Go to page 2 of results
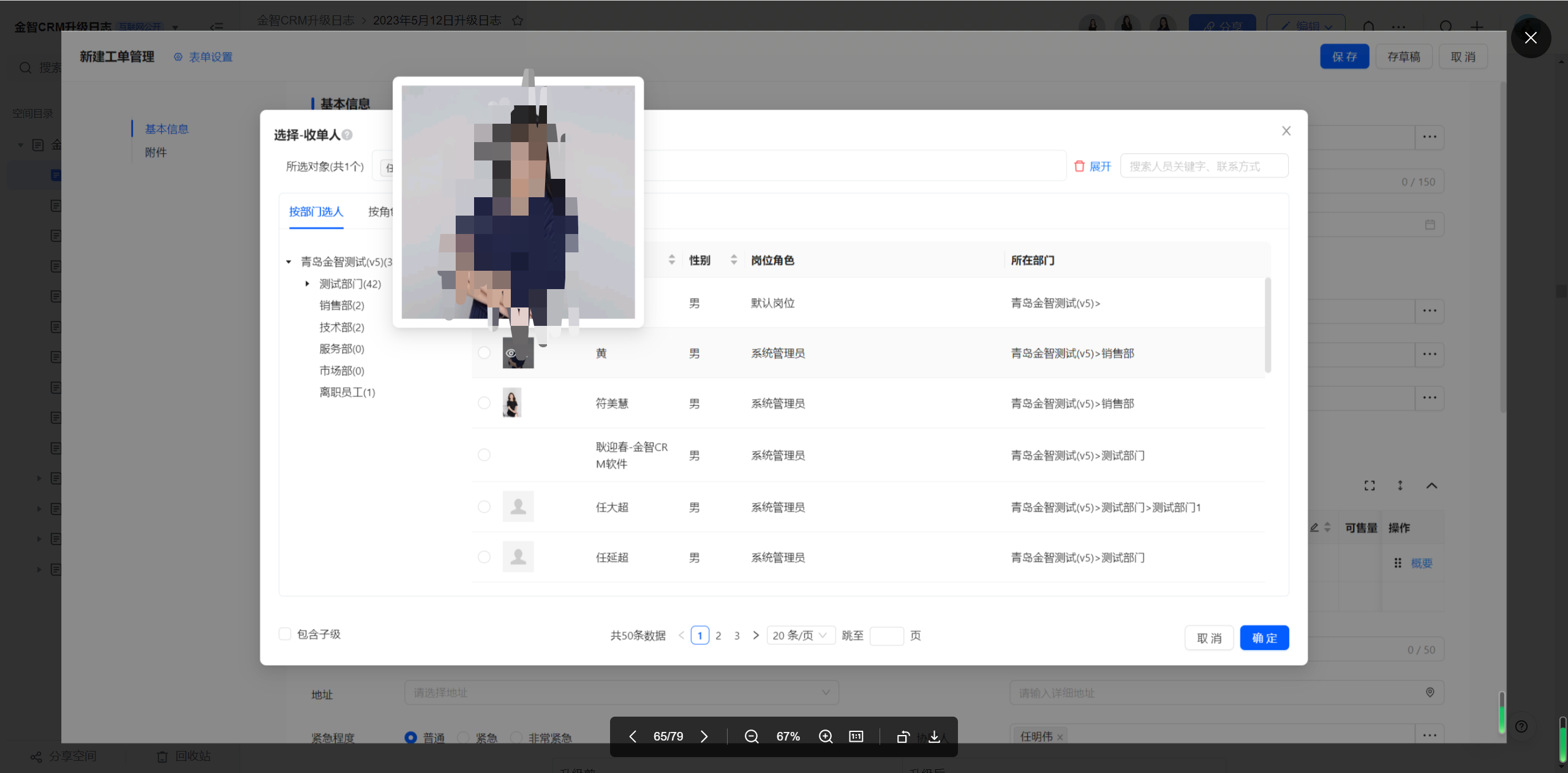This screenshot has width=1568, height=773. tap(718, 636)
